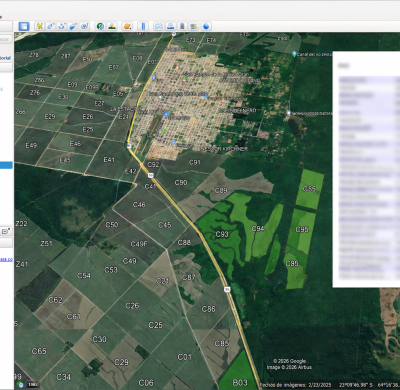View current location in Google Maps
The image size is (400, 390).
pos(193,26)
